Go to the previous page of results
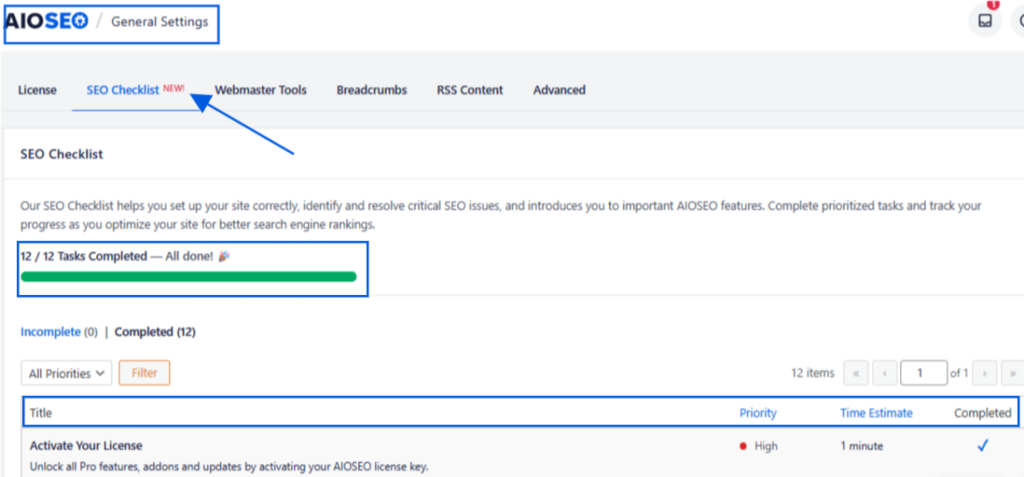Image resolution: width=1024 pixels, height=477 pixels. click(x=884, y=373)
